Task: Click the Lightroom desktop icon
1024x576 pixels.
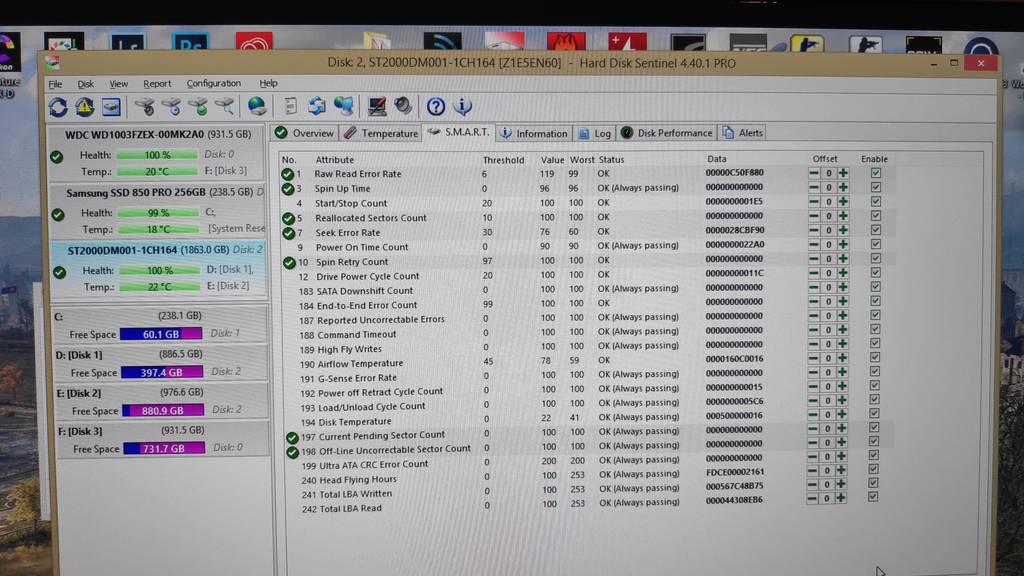Action: click(127, 42)
